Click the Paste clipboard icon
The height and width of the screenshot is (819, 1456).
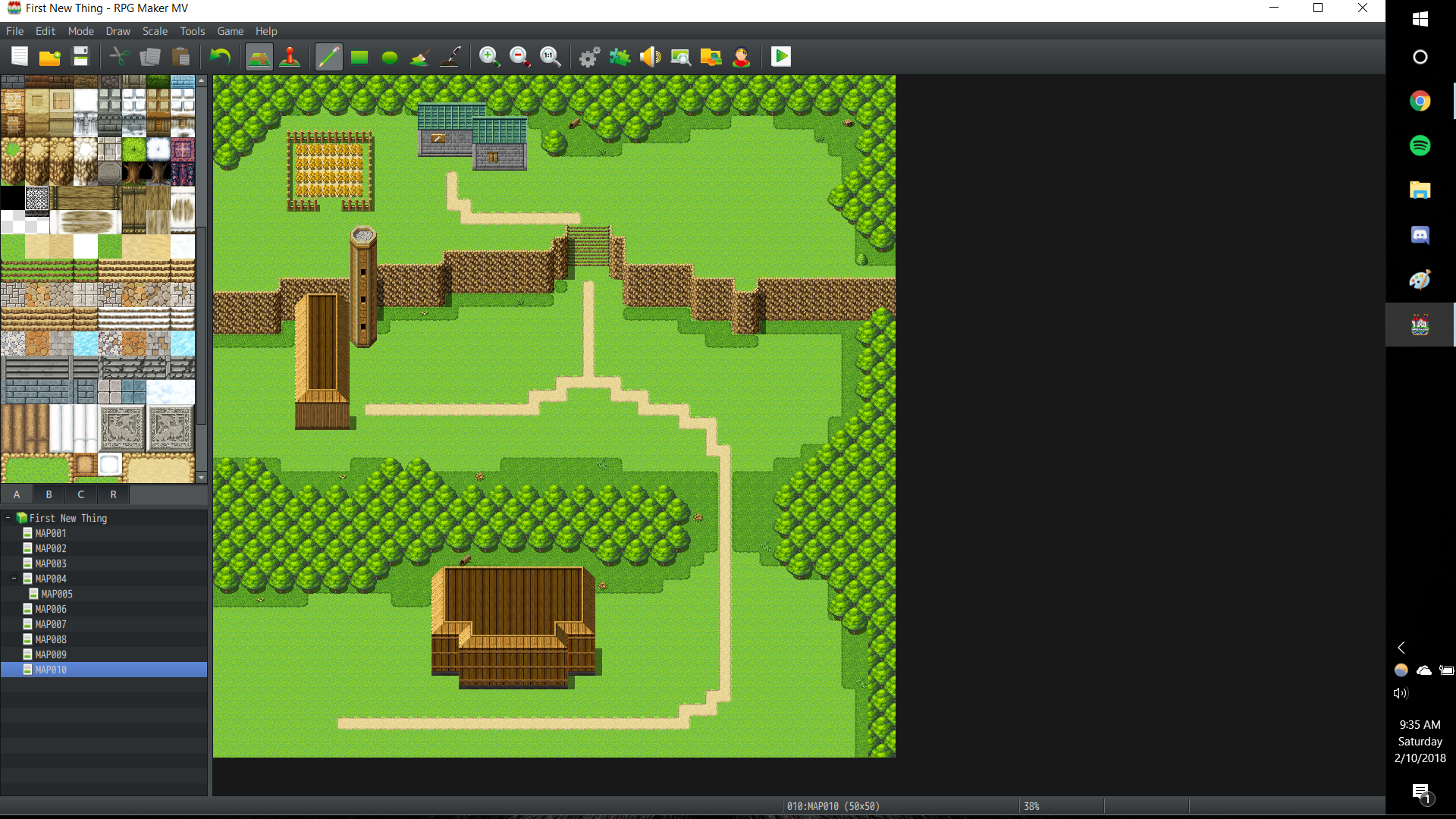coord(180,57)
